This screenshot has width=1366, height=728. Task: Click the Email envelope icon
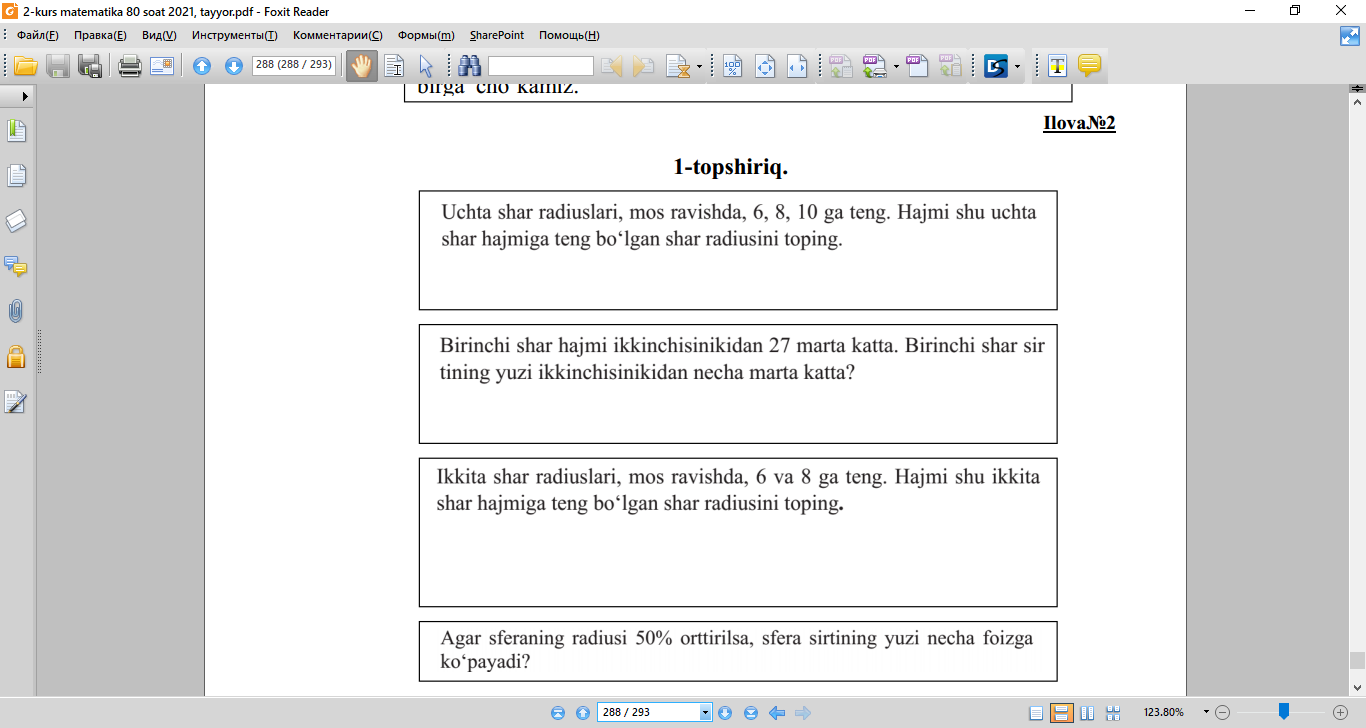(162, 67)
